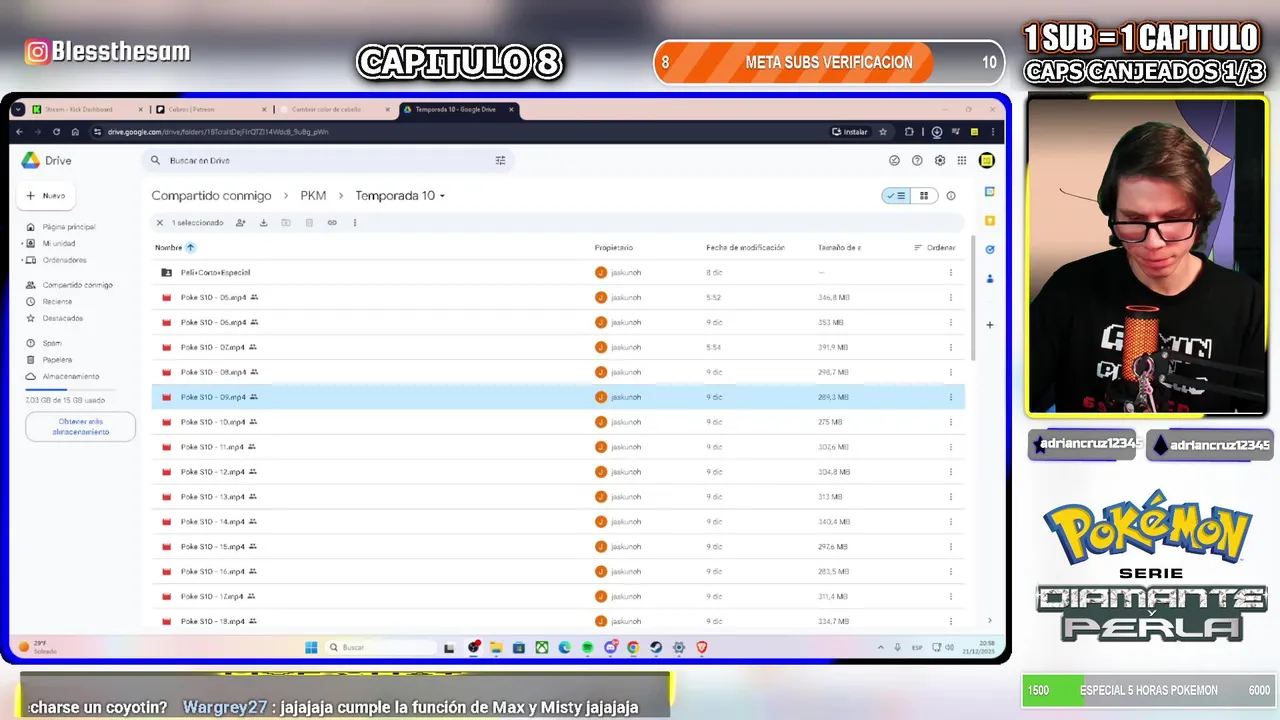Go to Compartido conmigo breadcrumb
Image resolution: width=1280 pixels, height=720 pixels.
pos(211,196)
